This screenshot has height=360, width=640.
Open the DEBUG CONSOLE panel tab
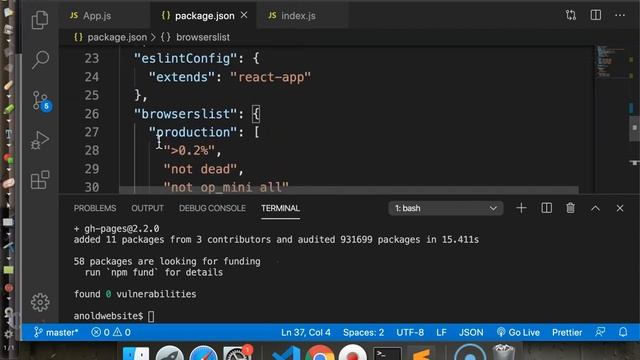[212, 208]
